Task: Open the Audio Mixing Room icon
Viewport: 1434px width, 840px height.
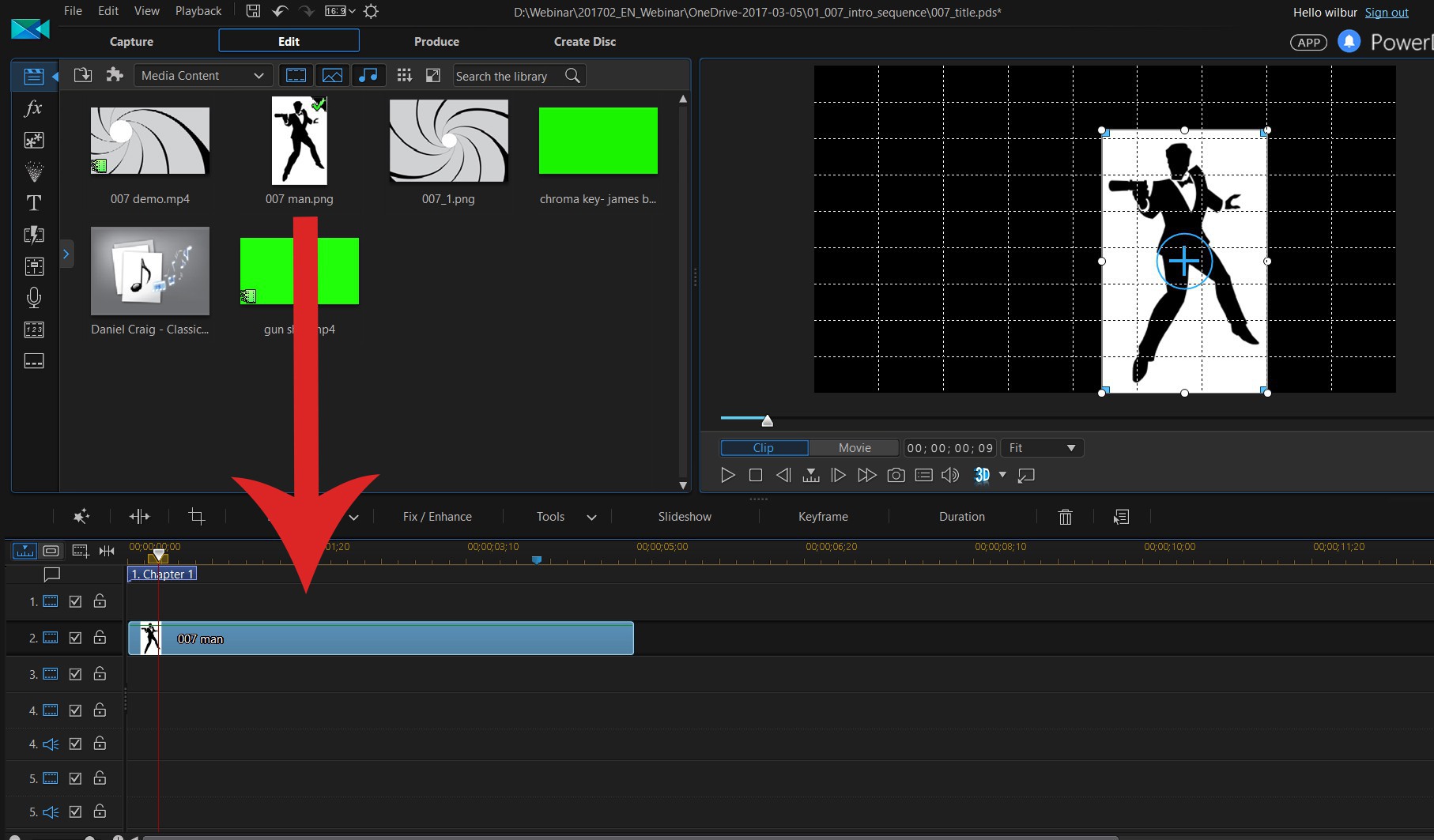Action: [x=33, y=266]
